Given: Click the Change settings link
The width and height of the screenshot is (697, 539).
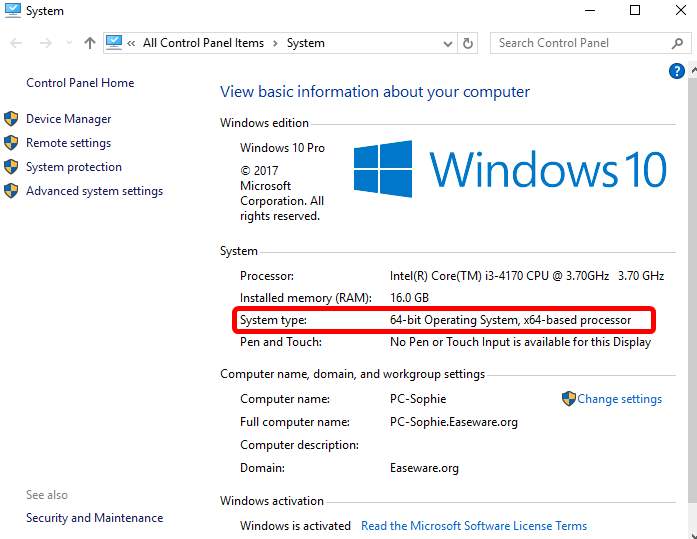Looking at the screenshot, I should (619, 399).
